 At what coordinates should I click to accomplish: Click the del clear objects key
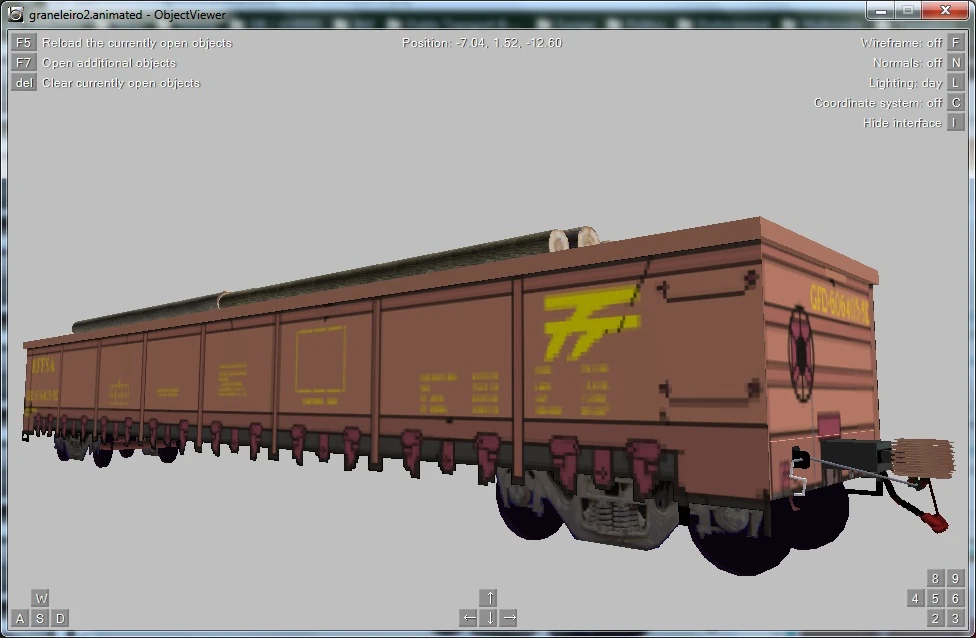click(x=23, y=83)
